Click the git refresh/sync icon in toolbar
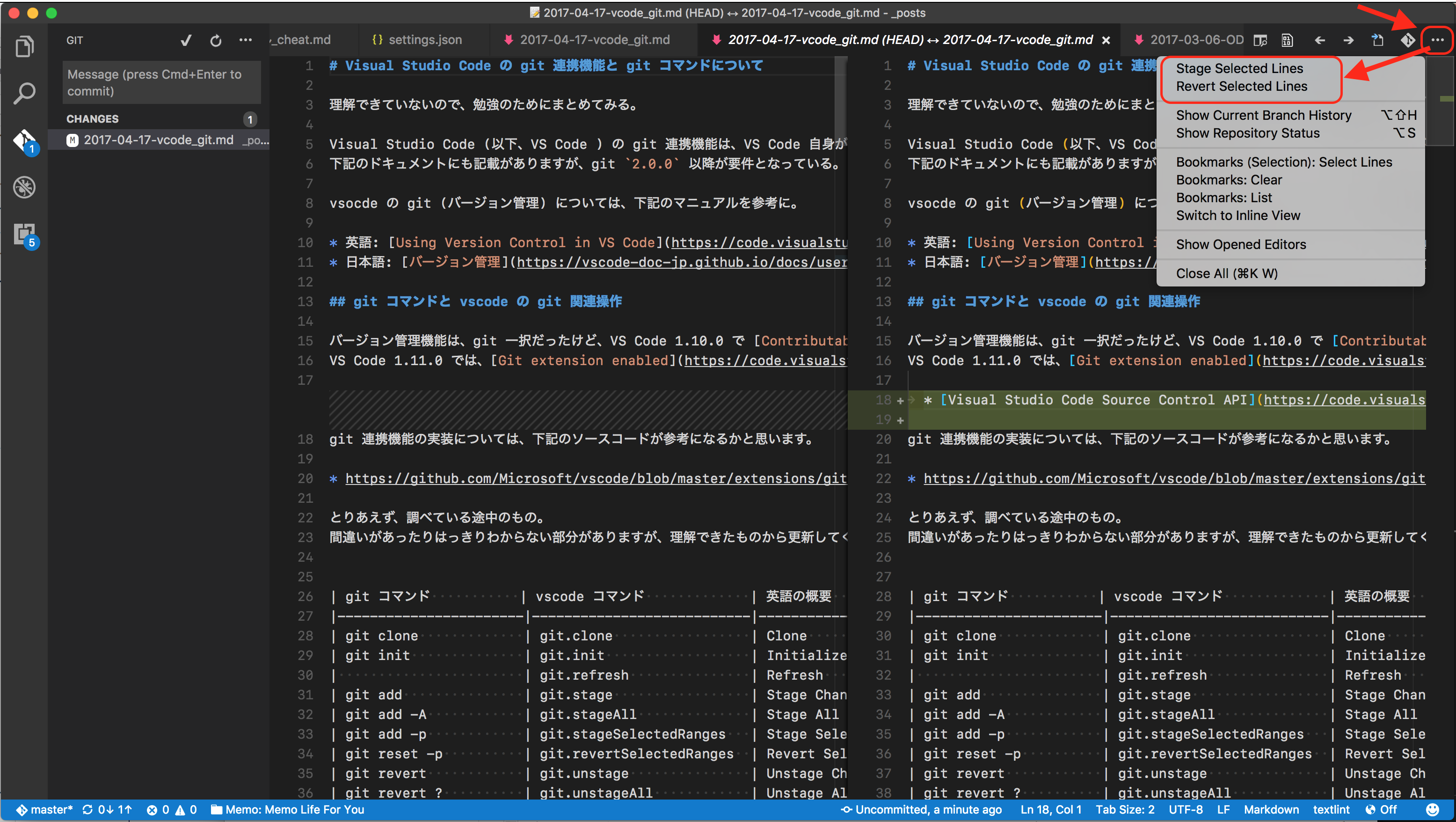 click(214, 39)
